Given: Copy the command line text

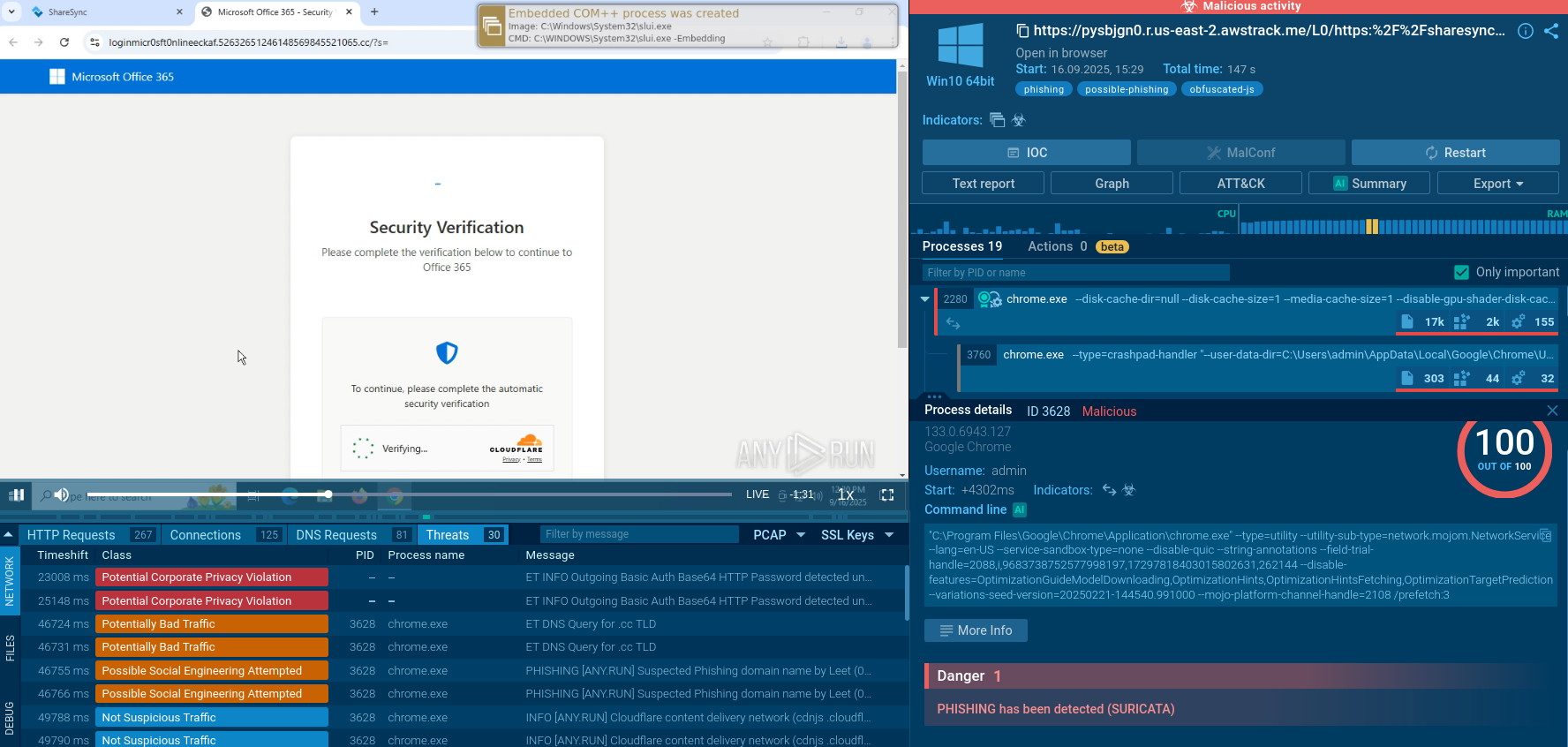Looking at the screenshot, I should click(x=1544, y=535).
